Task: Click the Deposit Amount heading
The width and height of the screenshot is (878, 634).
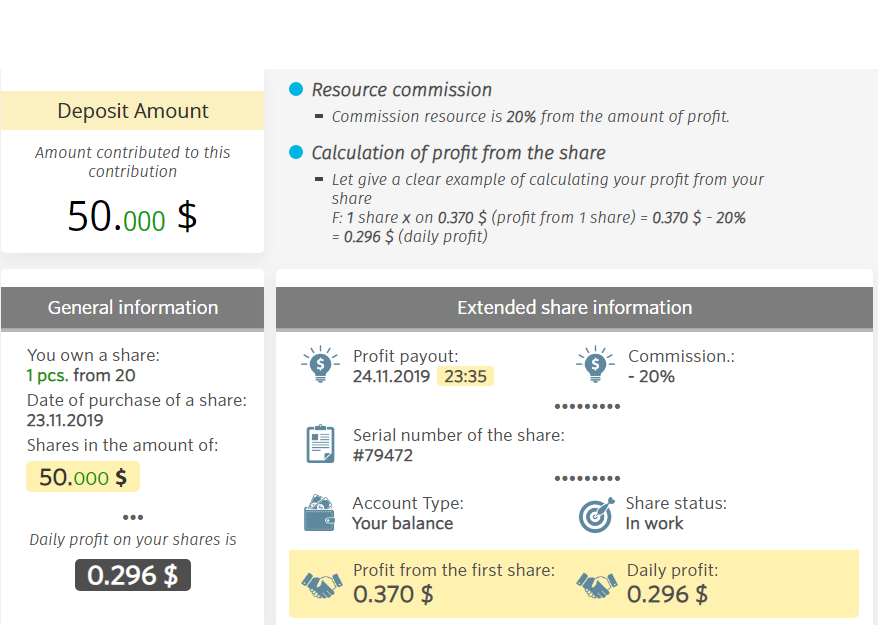Action: [133, 111]
